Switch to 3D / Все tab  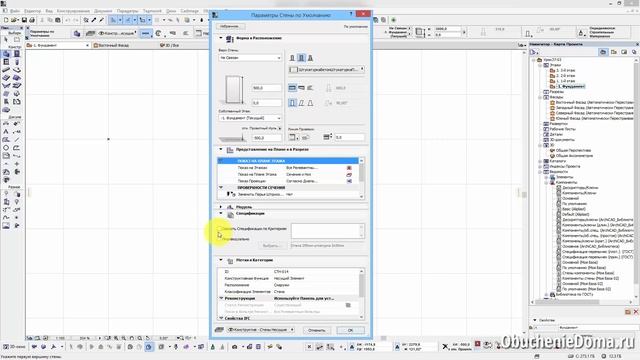(170, 45)
